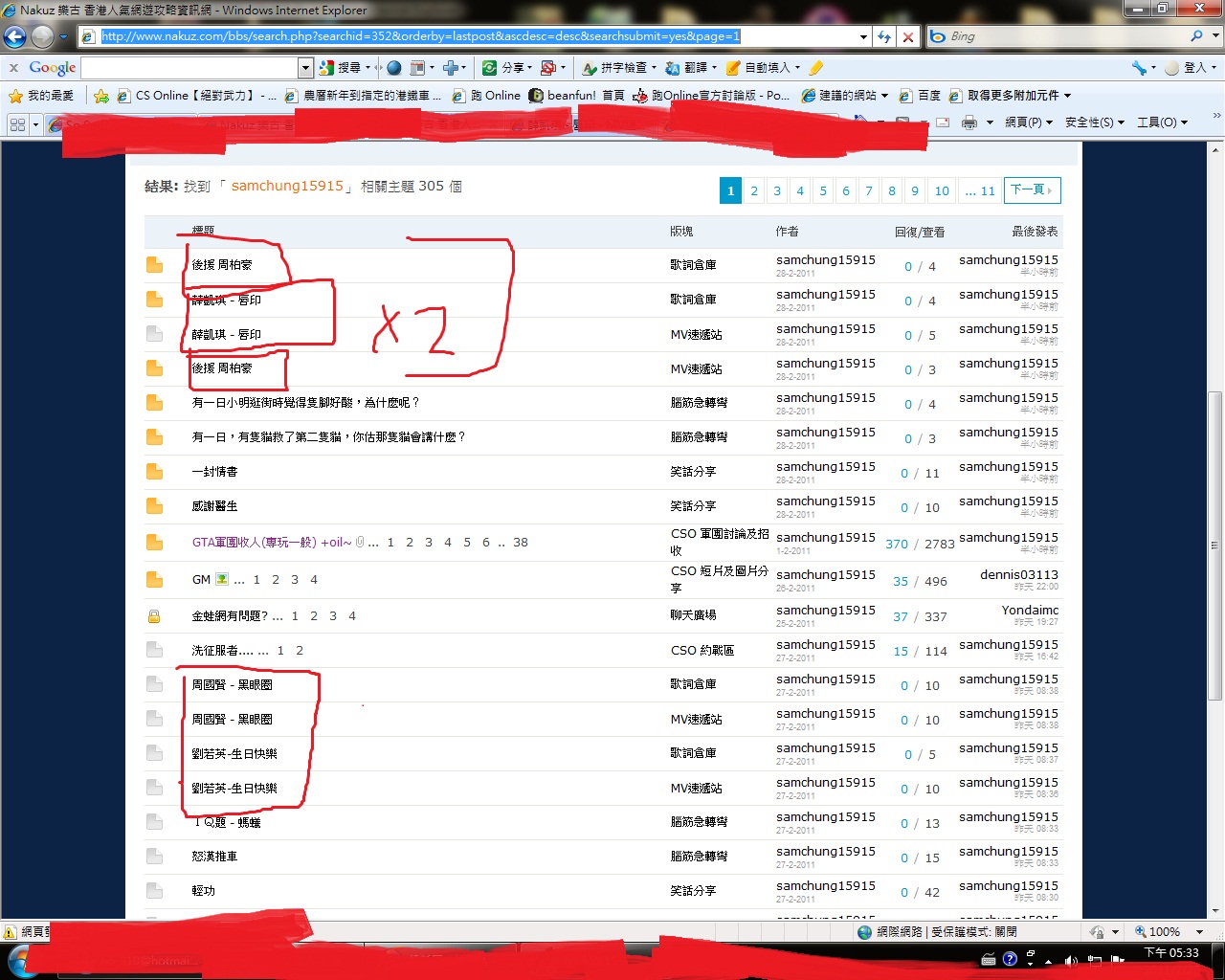Screen dimensions: 1225x980
Task: Click the volume speaker icon in tray
Action: (x=1070, y=959)
